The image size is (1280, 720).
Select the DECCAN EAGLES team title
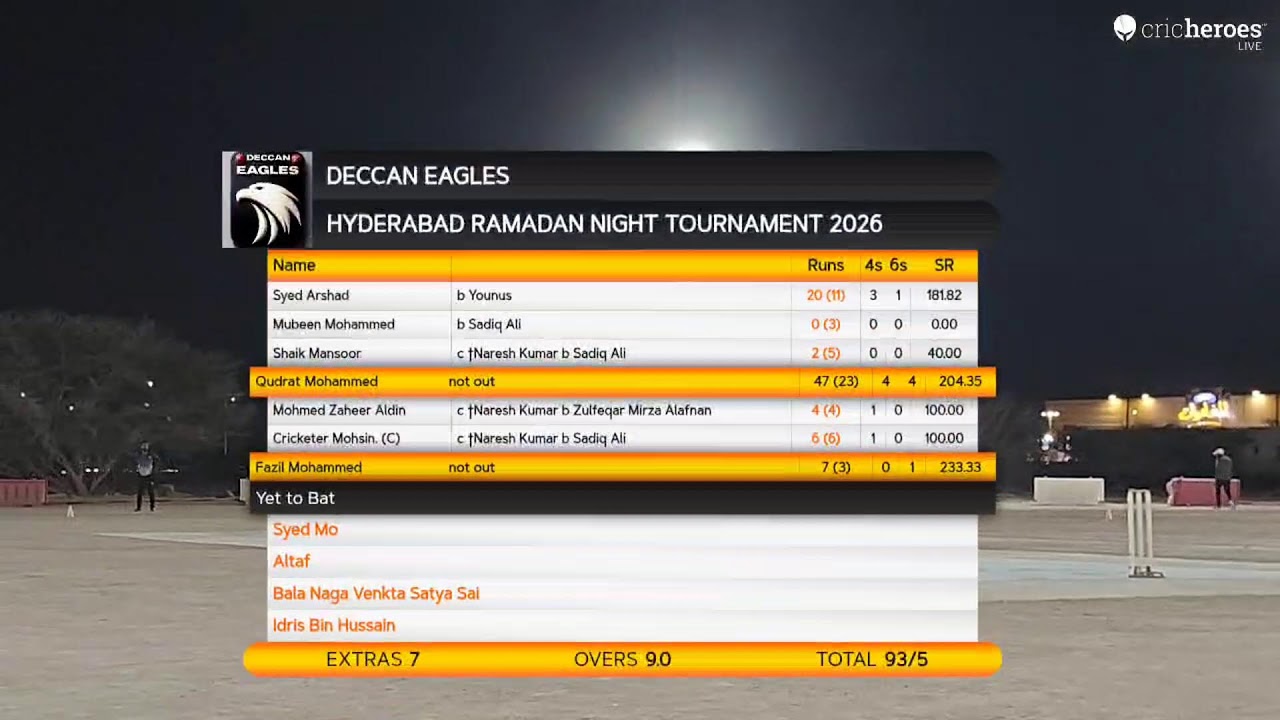click(x=418, y=176)
